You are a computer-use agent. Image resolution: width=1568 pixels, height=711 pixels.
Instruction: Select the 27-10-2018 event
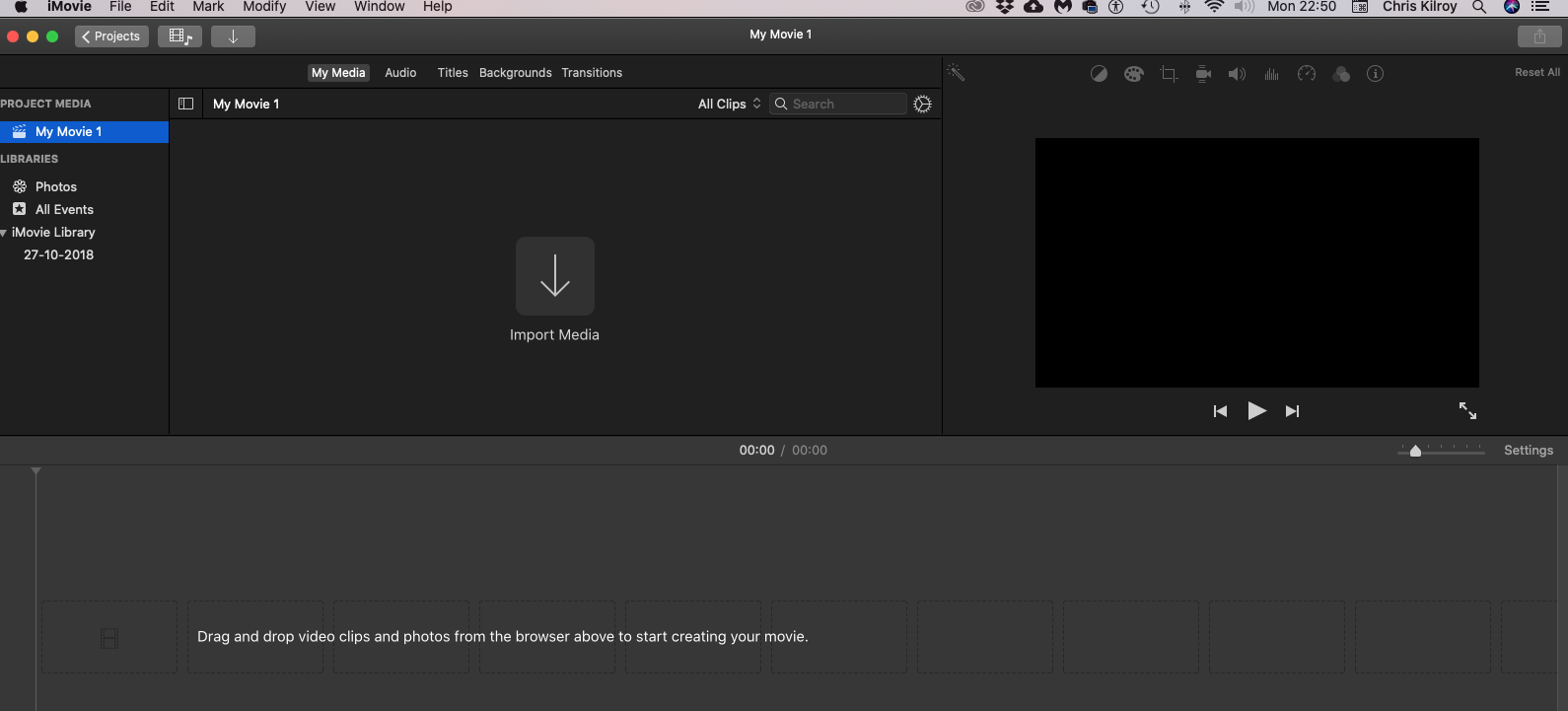coord(59,254)
